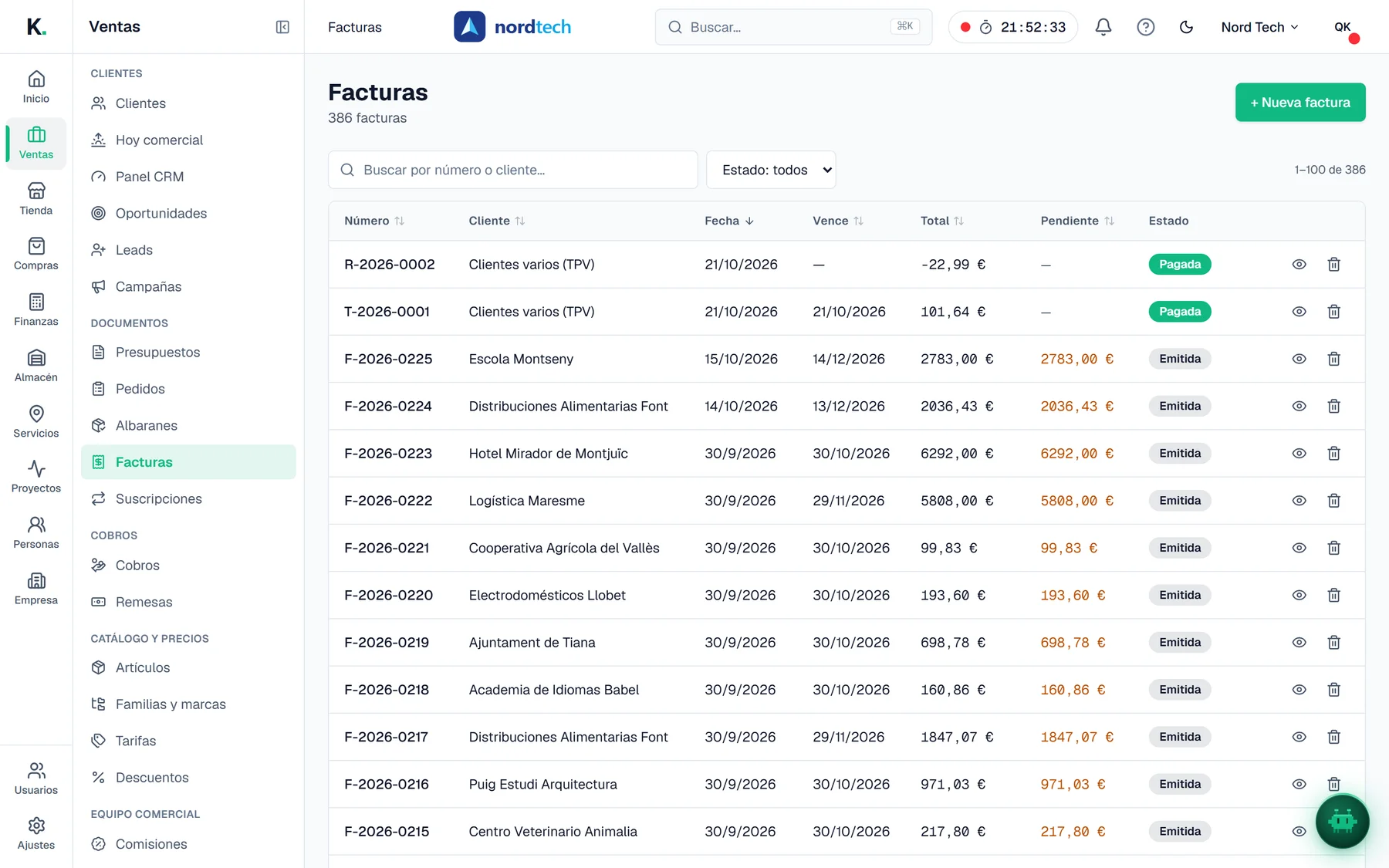Open Empresa module in the left rail

coord(36,589)
